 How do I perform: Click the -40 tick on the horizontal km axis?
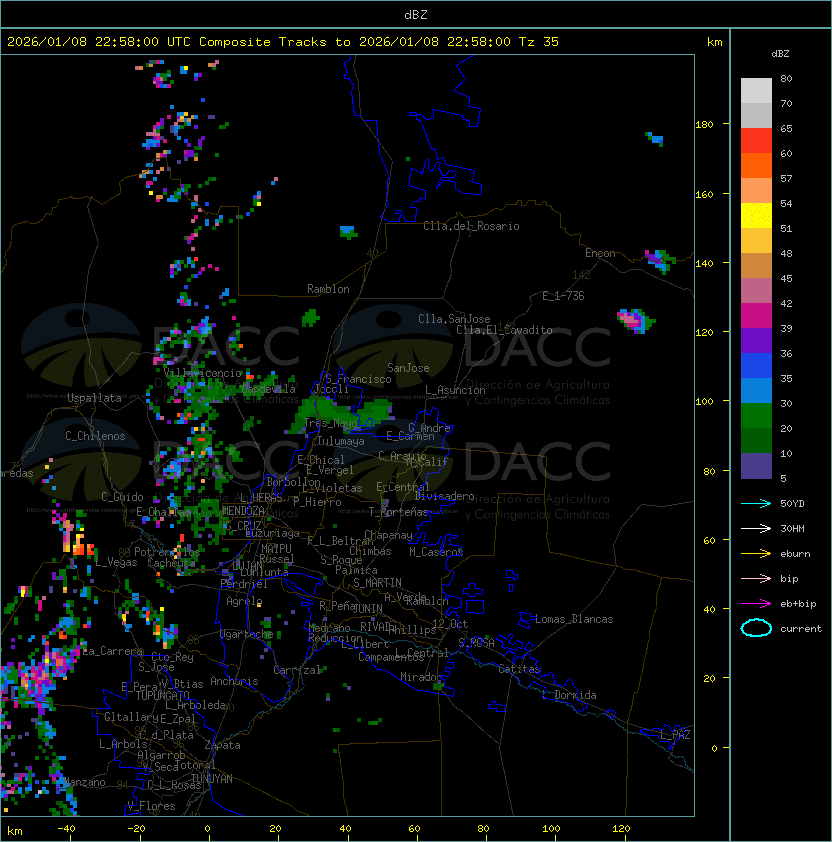66,829
